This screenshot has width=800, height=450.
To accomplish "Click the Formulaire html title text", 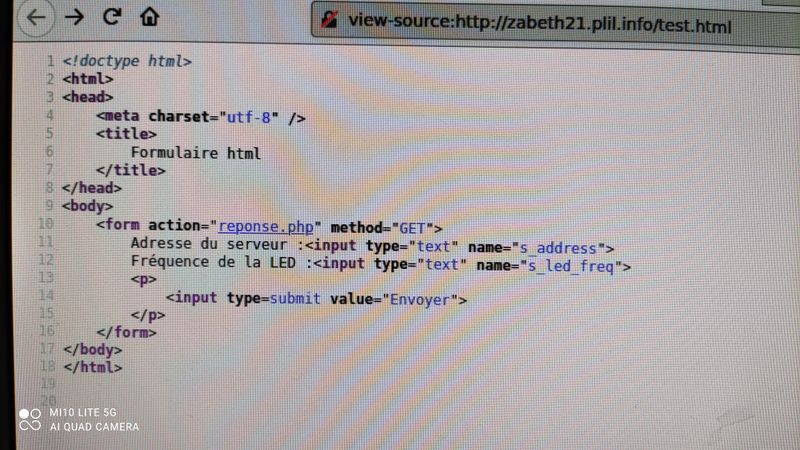I will [195, 153].
